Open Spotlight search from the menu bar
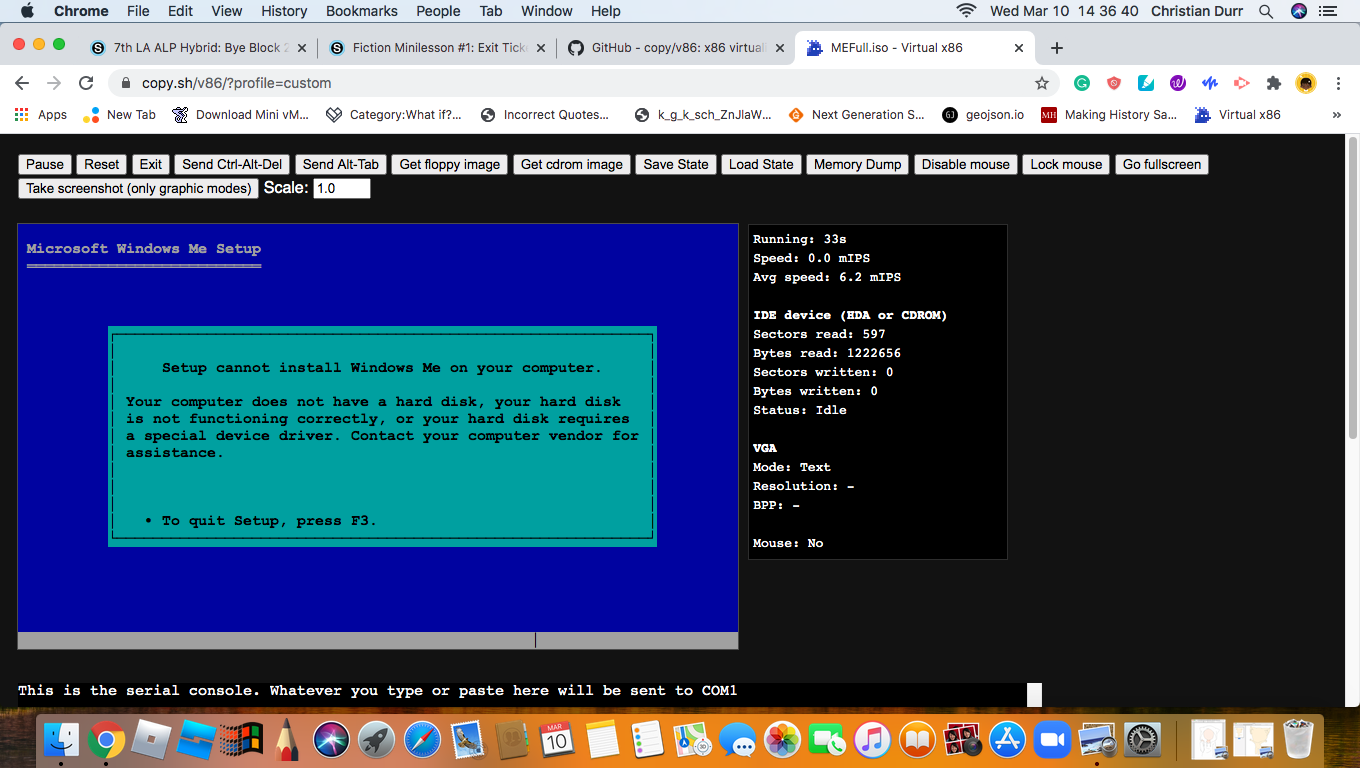1360x768 pixels. click(x=1266, y=11)
